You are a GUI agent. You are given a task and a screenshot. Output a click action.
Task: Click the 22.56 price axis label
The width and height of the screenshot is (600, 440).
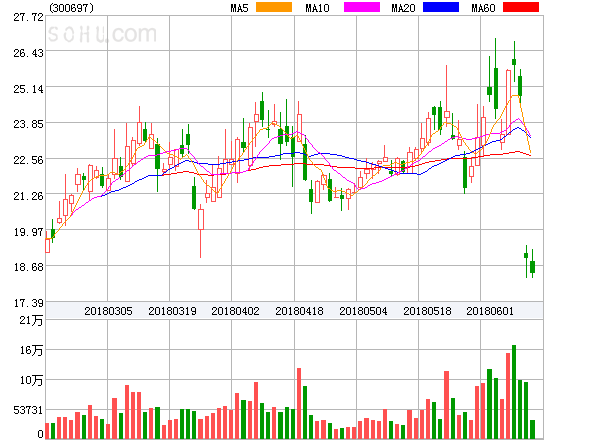(x=28, y=160)
